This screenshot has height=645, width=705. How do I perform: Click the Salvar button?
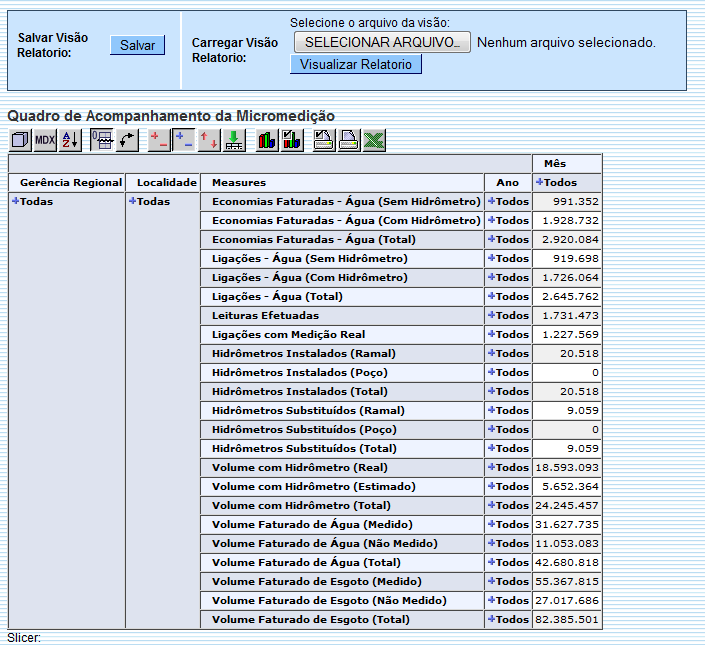(x=137, y=45)
